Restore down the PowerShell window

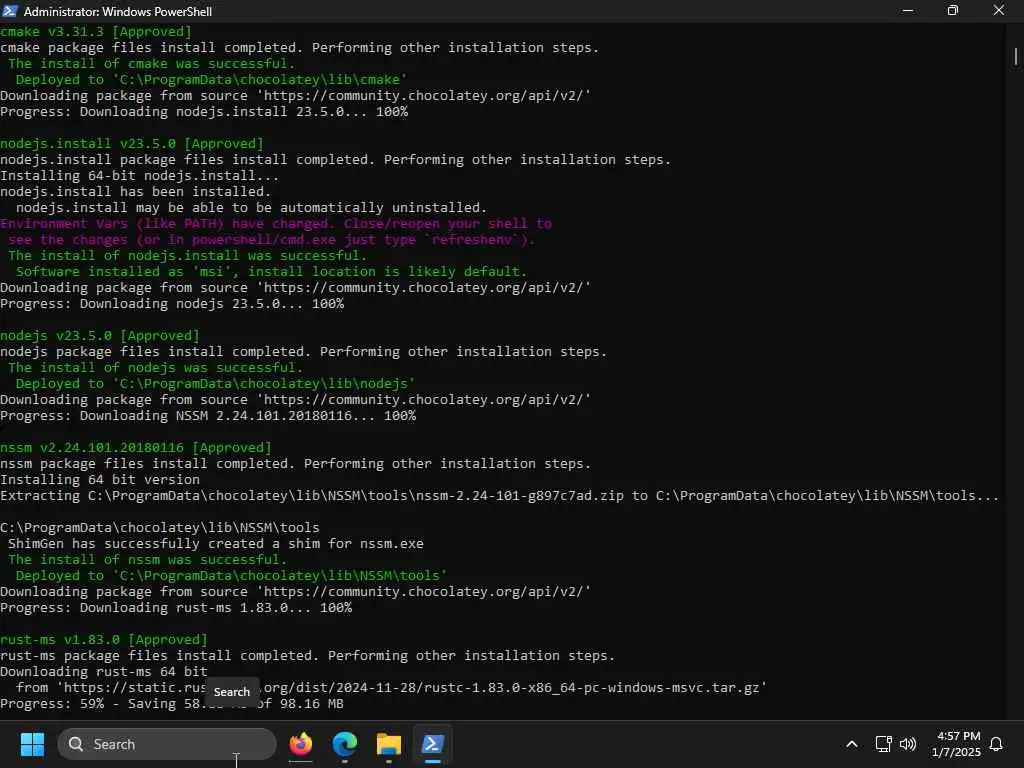953,10
